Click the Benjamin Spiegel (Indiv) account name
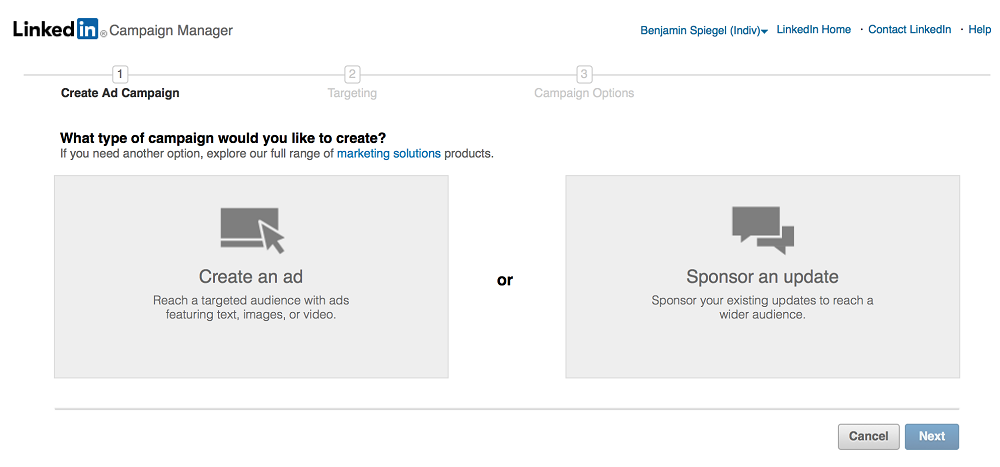This screenshot has width=1000, height=467. pyautogui.click(x=700, y=31)
